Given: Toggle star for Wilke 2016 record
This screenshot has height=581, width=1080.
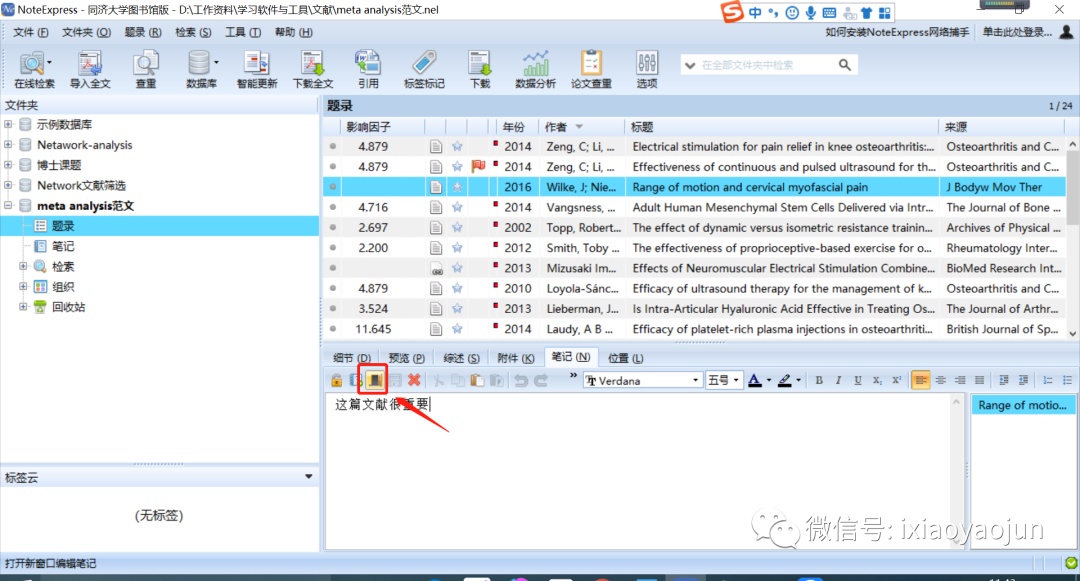Looking at the screenshot, I should (x=457, y=187).
